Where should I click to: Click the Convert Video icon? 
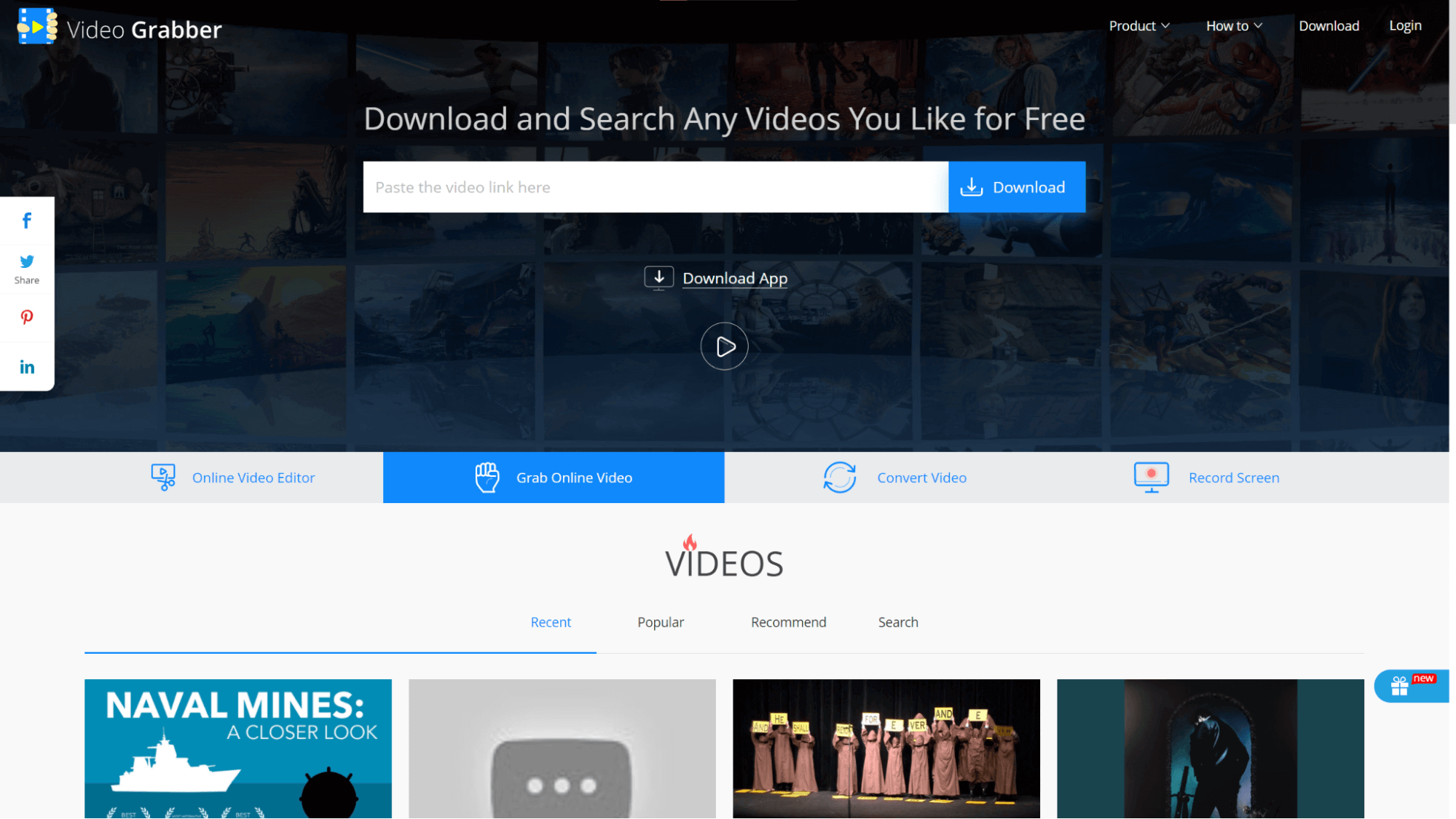coord(839,477)
